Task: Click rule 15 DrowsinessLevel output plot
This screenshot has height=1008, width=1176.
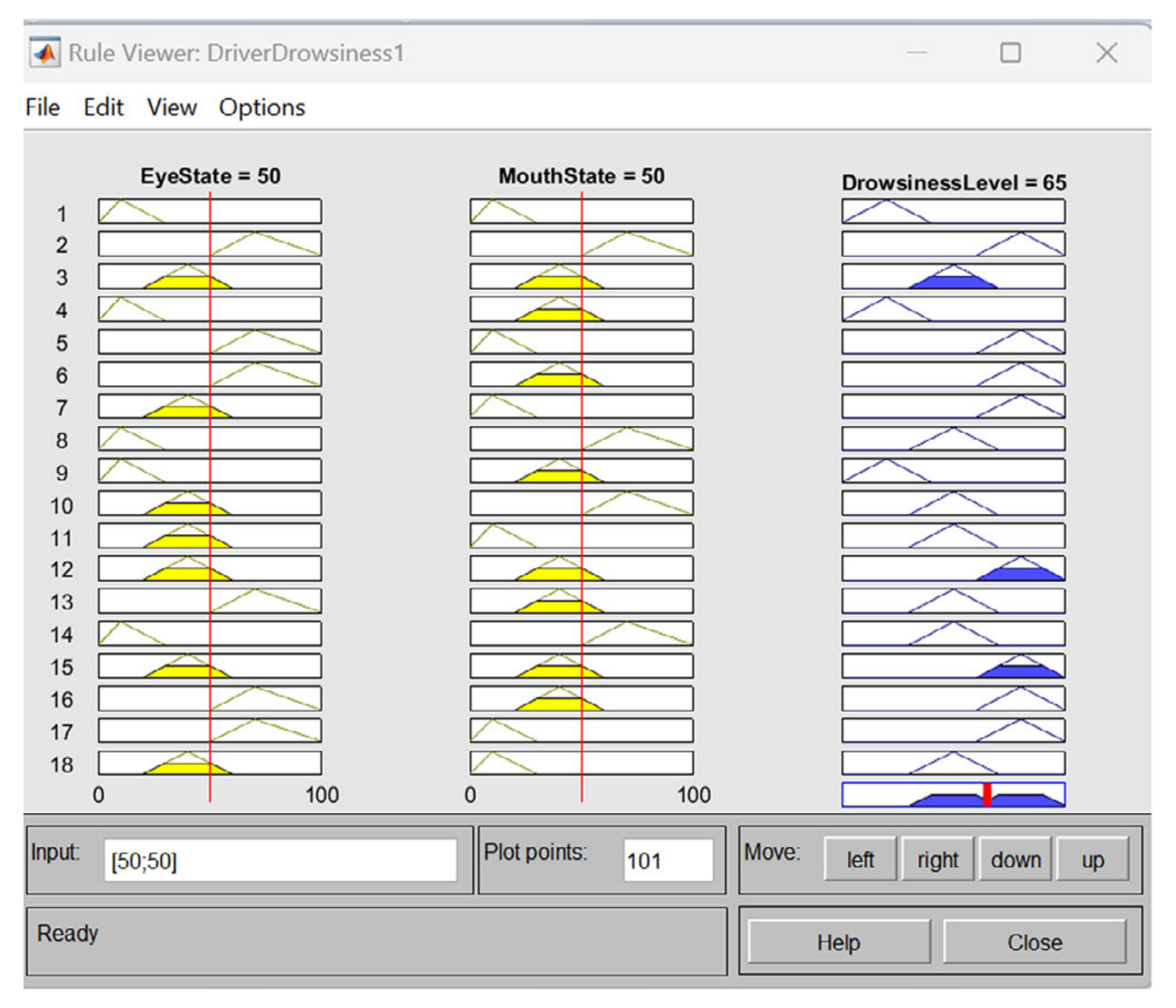Action: pos(954,666)
